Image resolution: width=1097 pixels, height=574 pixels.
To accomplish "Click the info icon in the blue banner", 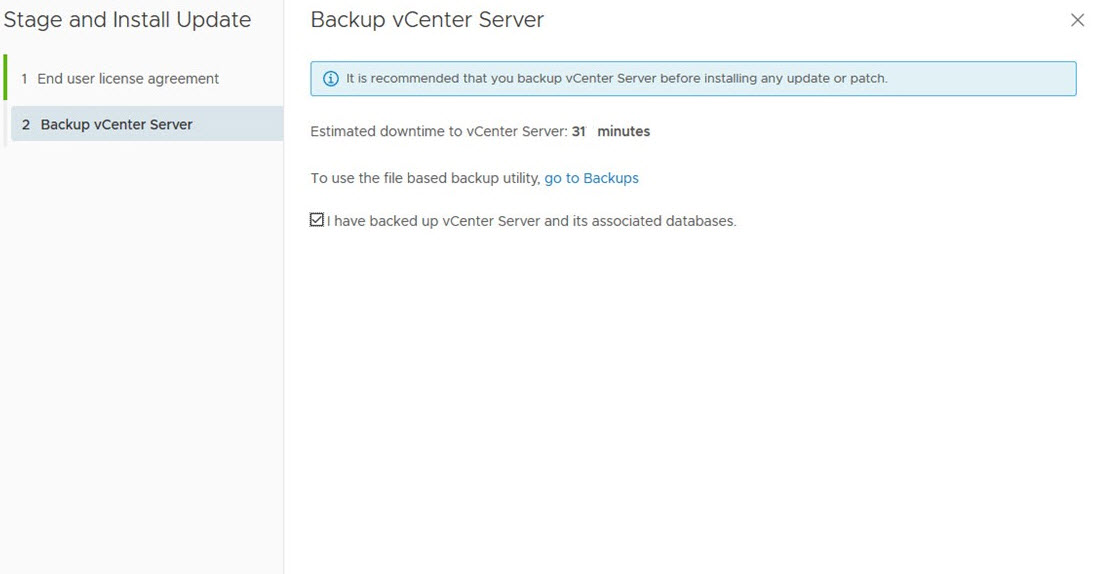I will click(330, 79).
